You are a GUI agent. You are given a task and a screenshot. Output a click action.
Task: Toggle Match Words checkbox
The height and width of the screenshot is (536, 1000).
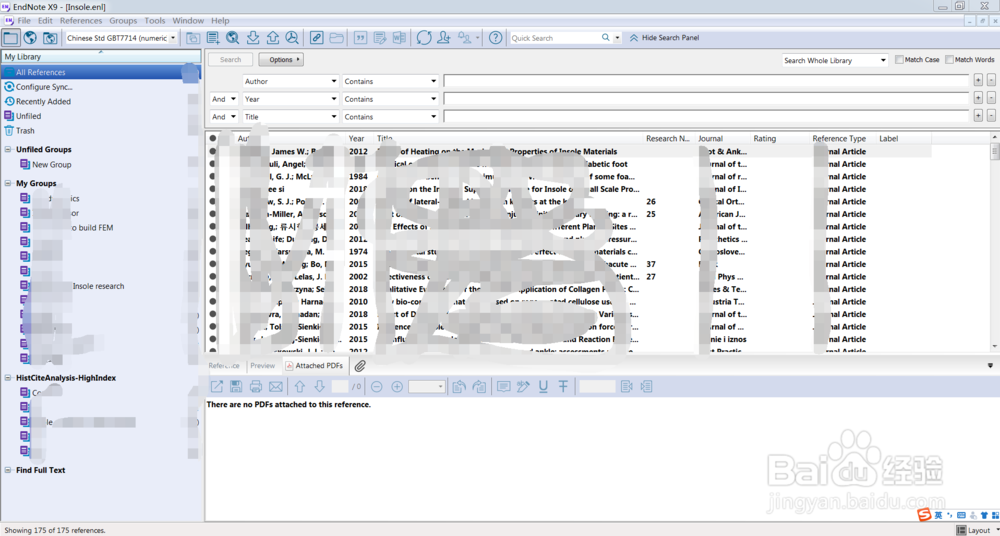point(950,60)
